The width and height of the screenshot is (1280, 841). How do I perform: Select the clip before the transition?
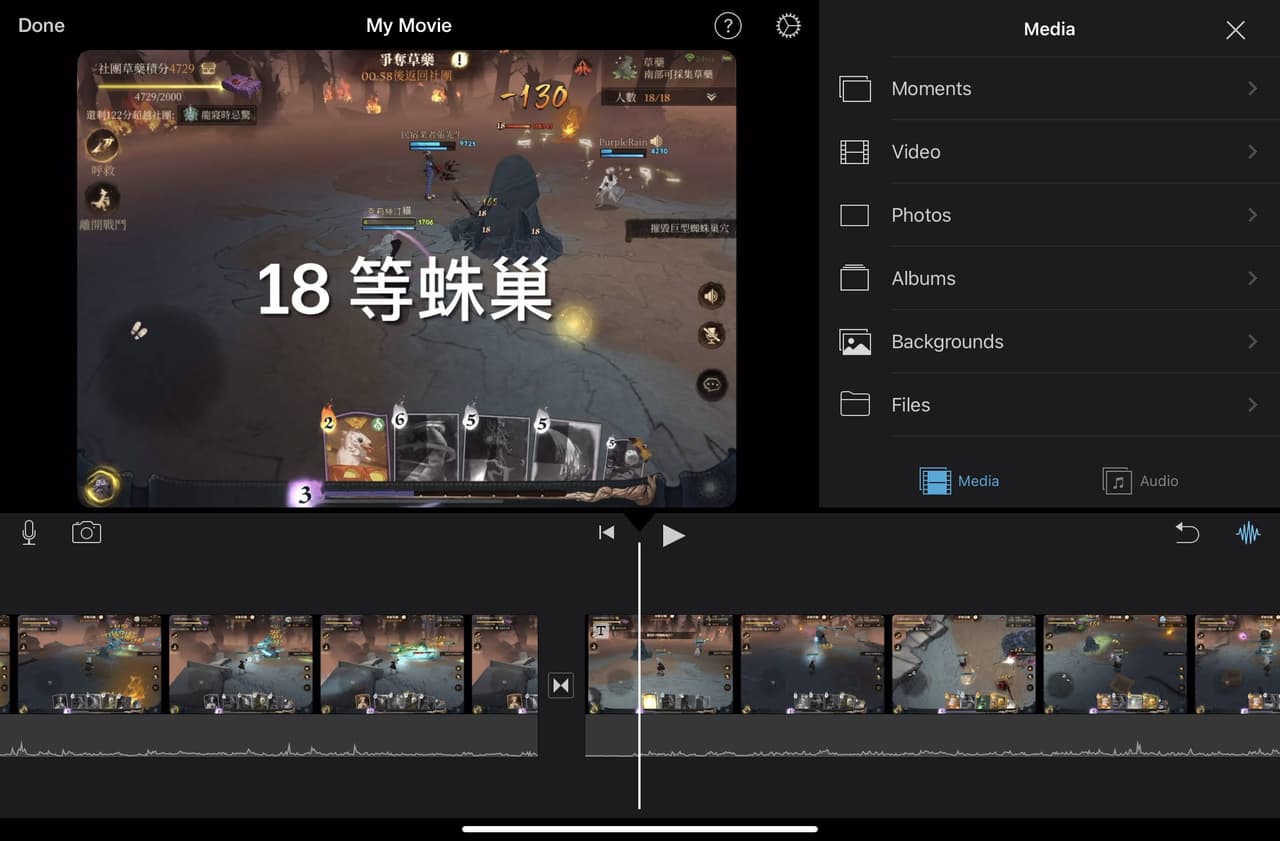point(269,664)
